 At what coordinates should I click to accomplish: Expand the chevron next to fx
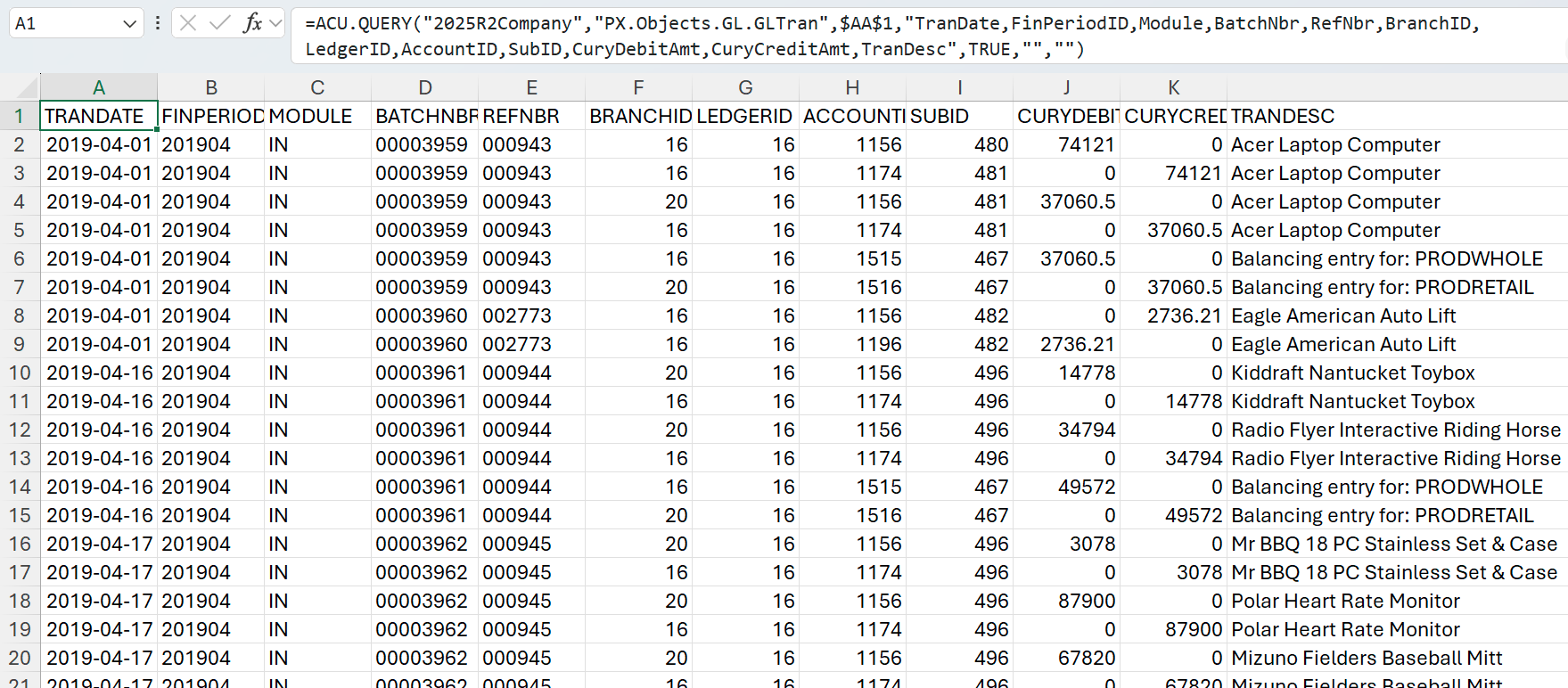[275, 23]
